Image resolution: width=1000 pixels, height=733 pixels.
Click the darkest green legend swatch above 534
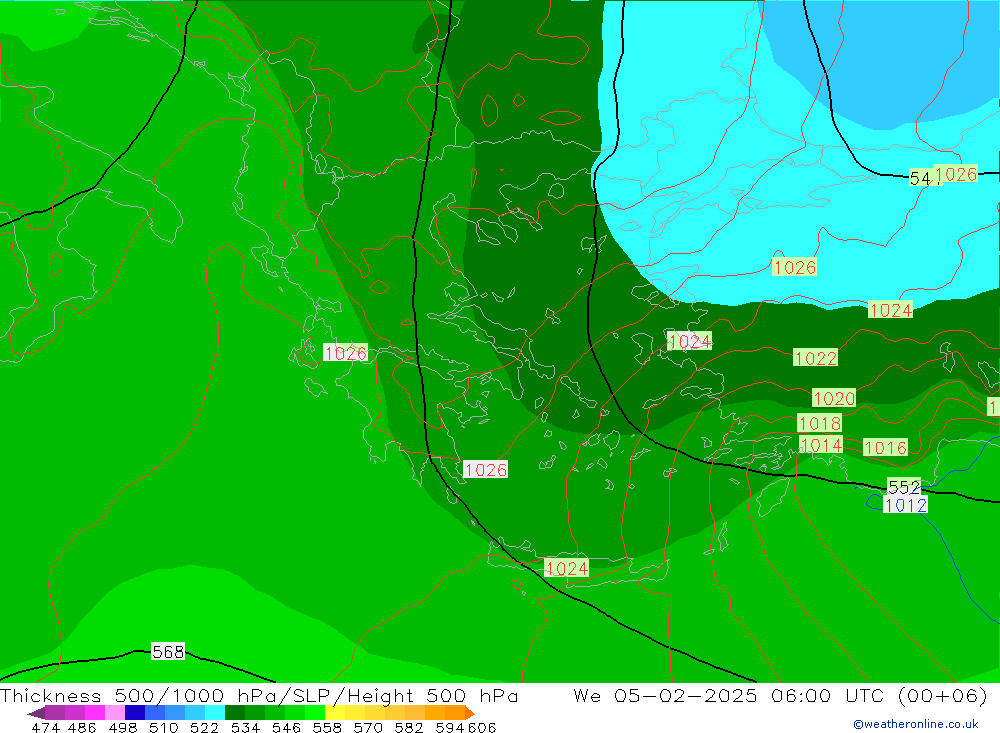235,713
